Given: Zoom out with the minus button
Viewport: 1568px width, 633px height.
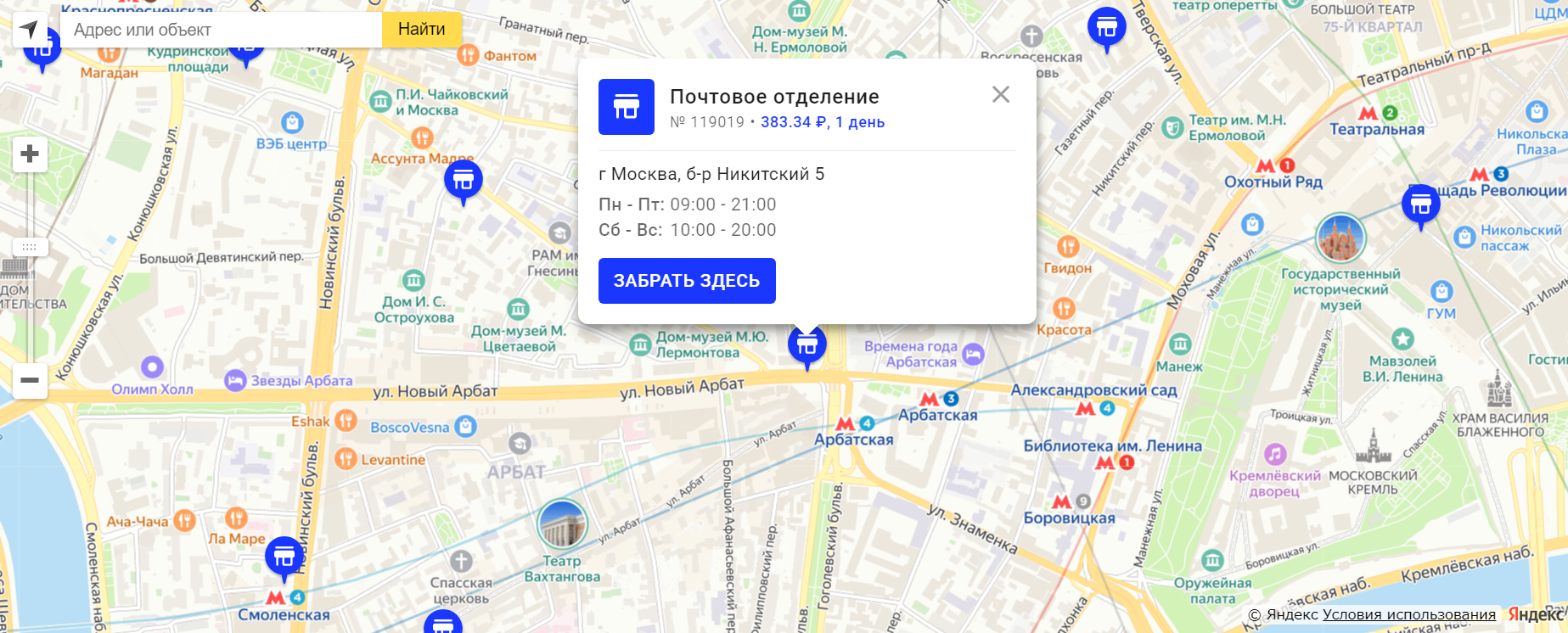Looking at the screenshot, I should coord(30,380).
